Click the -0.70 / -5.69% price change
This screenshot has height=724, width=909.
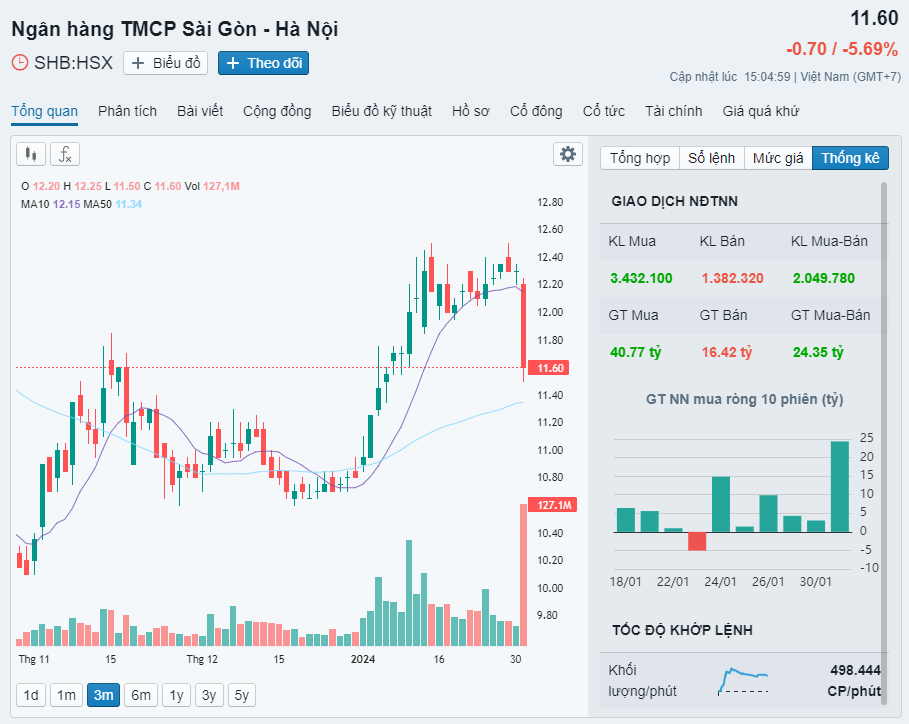tap(842, 49)
